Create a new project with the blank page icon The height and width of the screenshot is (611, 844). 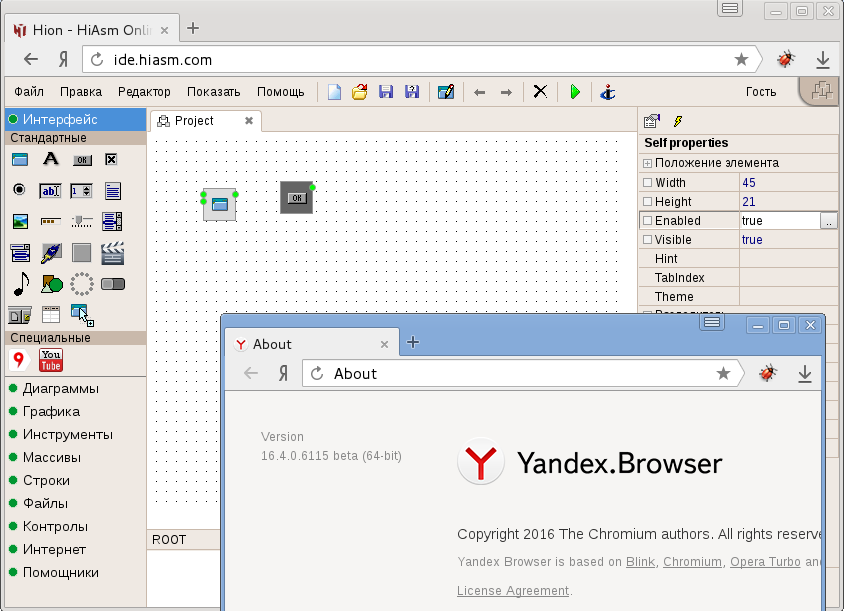point(334,92)
